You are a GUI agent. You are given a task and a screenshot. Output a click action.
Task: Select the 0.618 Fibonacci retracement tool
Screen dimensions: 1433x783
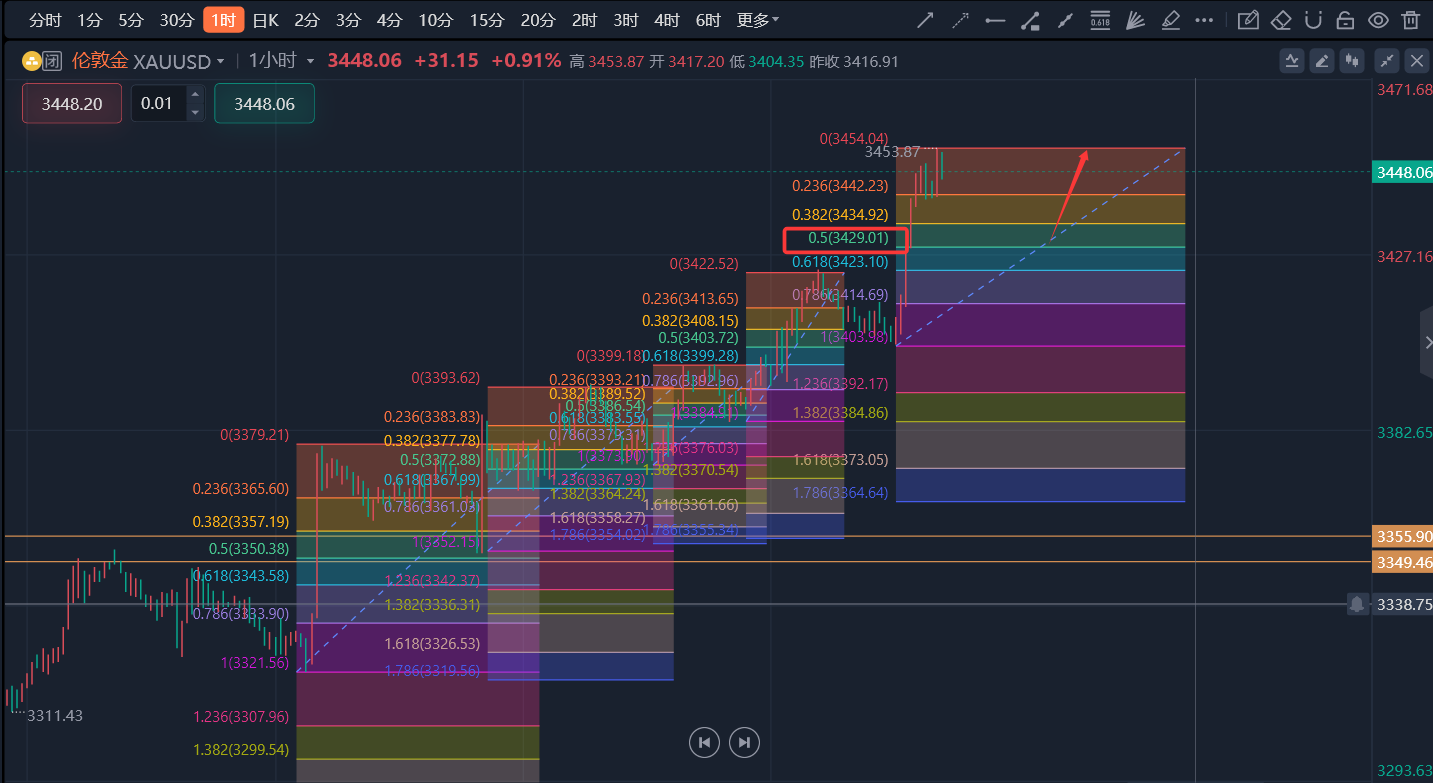tap(1100, 20)
